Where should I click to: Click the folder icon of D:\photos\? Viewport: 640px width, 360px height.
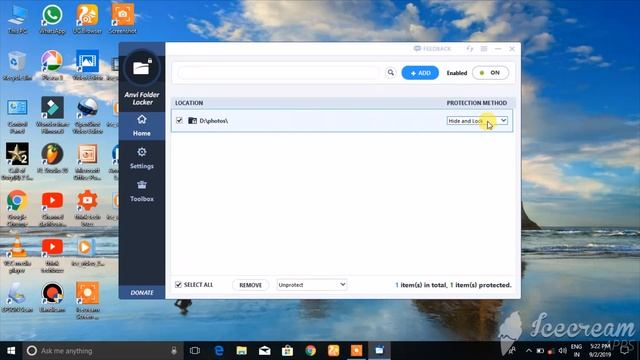[x=192, y=120]
